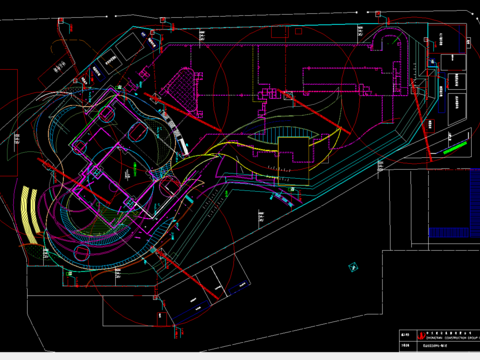Pick the yellow curved stripes on left side
This screenshot has height=360, width=480.
(30, 215)
